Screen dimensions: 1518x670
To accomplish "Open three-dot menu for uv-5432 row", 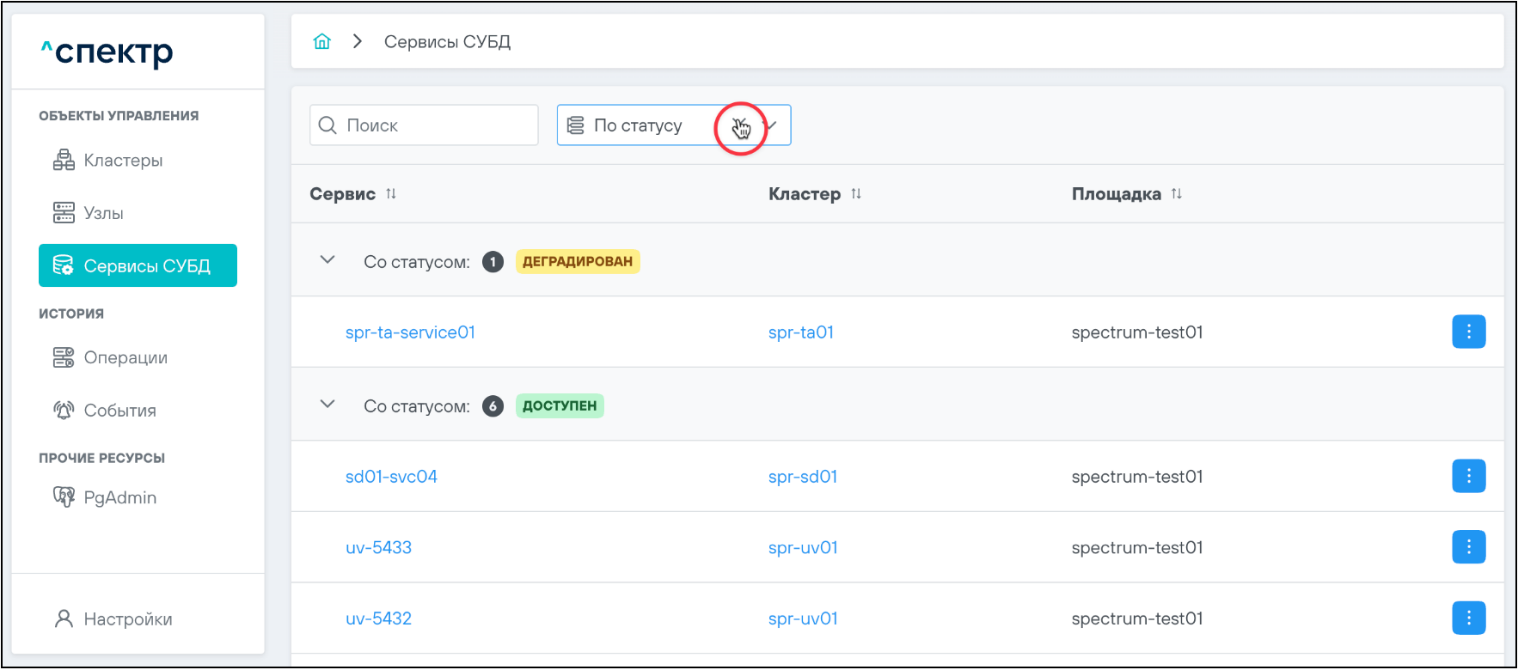I will (1468, 618).
